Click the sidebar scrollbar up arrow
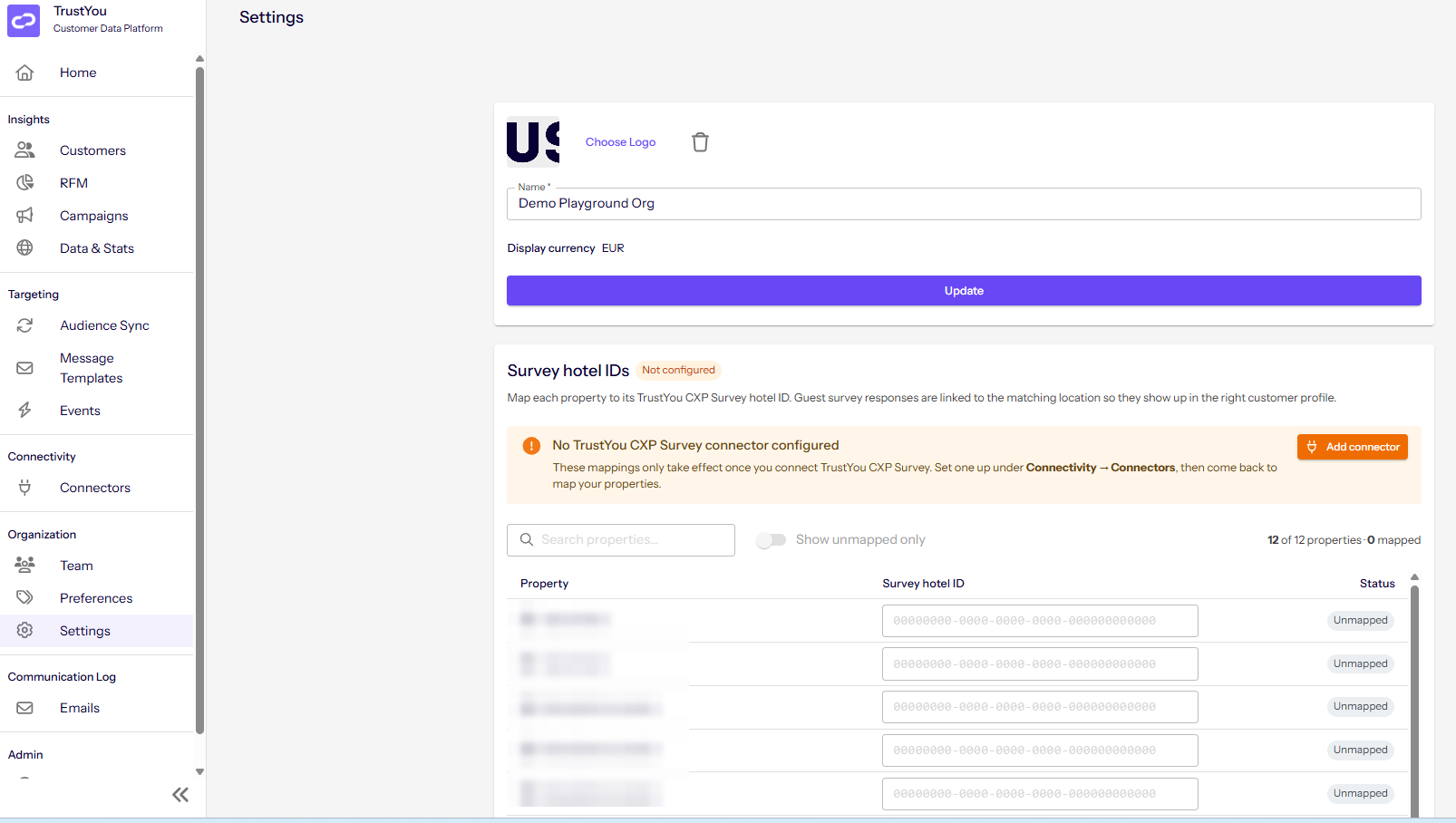This screenshot has height=823, width=1456. pos(199,59)
